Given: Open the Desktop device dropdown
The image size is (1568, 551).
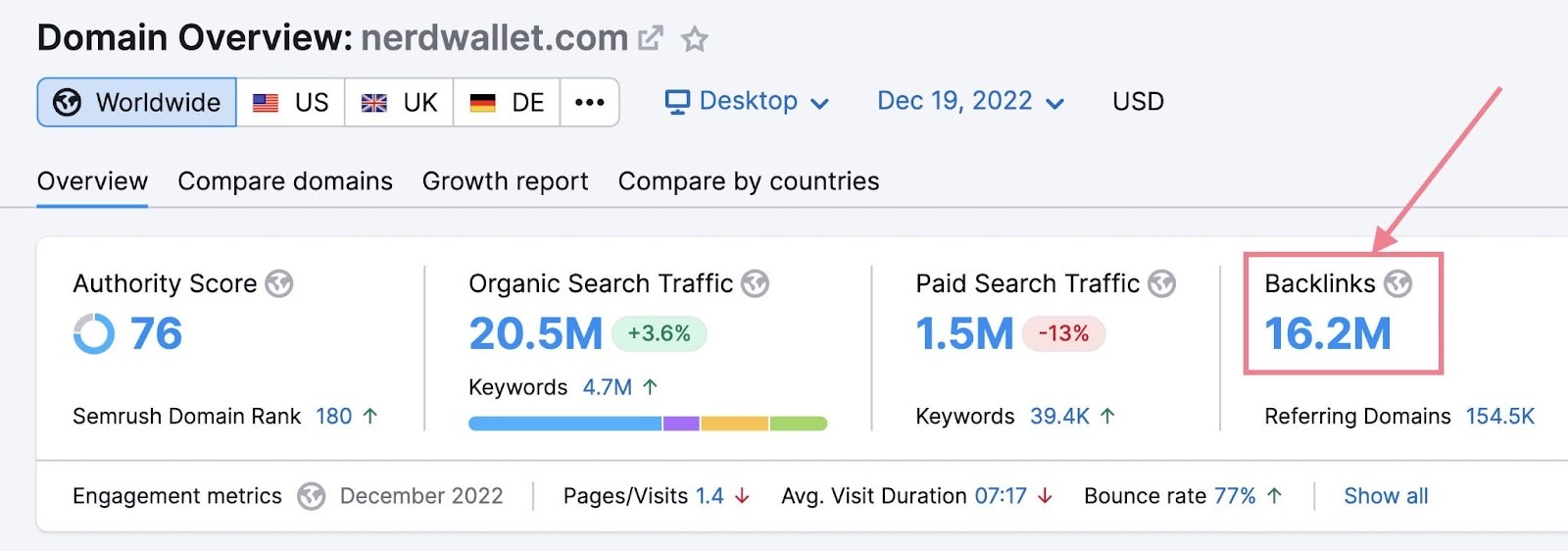Looking at the screenshot, I should [748, 102].
